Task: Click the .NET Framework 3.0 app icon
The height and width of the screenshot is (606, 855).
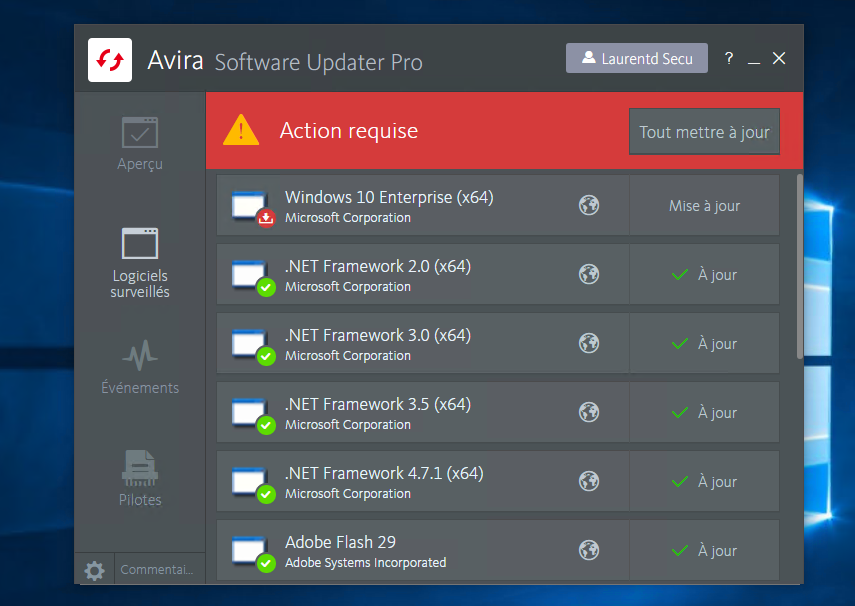Action: (x=252, y=346)
